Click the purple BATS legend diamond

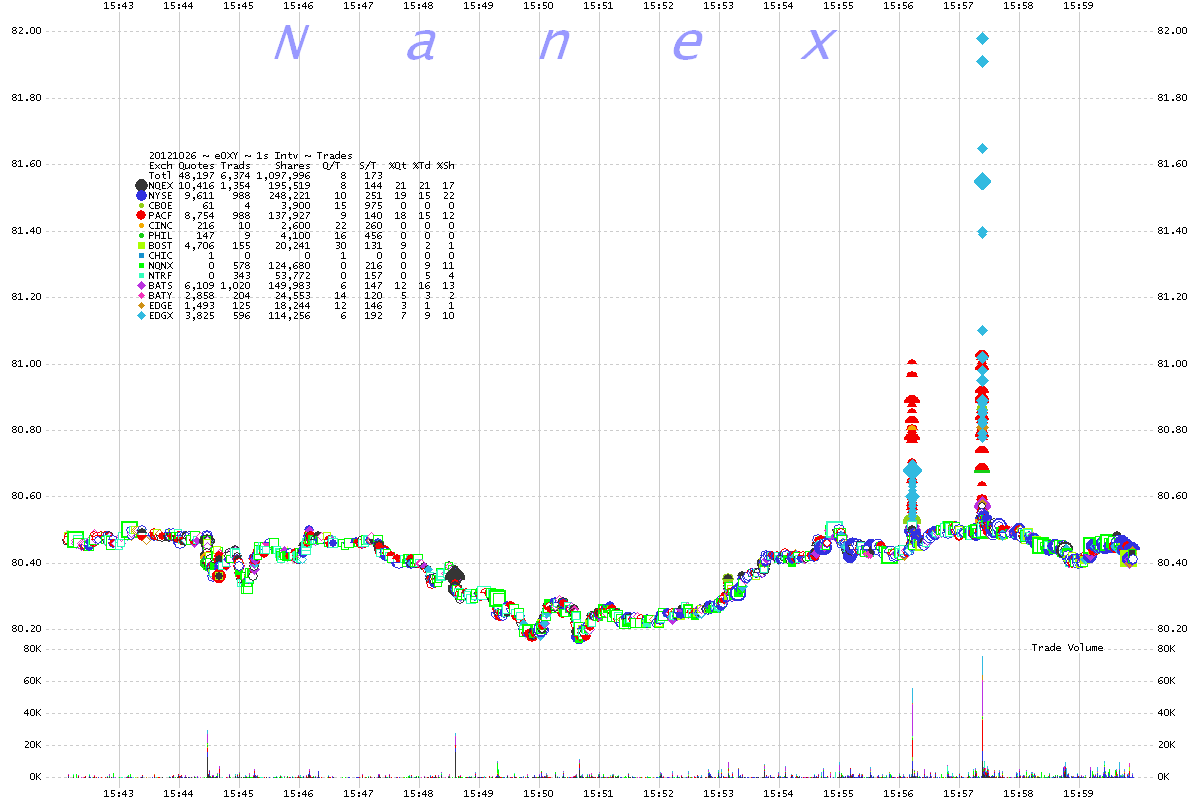[140, 285]
